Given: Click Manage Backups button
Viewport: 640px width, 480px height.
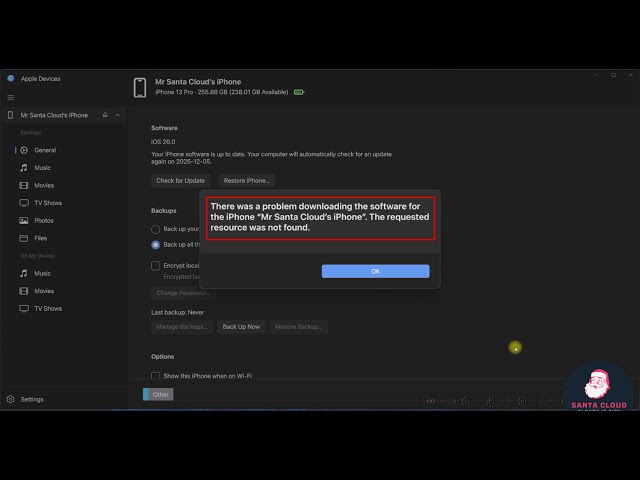Looking at the screenshot, I should [182, 327].
